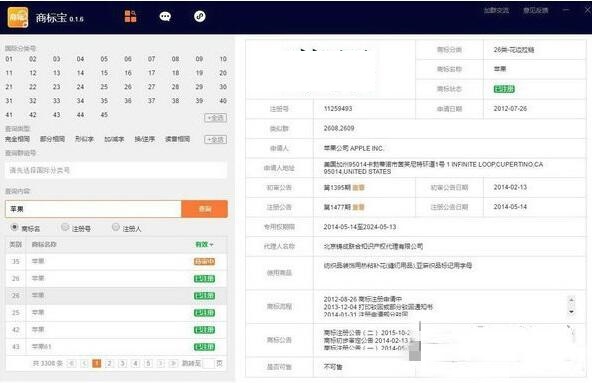This screenshot has height=383, width=592.
Task: Open the trademark search grid icon
Action: (x=130, y=16)
